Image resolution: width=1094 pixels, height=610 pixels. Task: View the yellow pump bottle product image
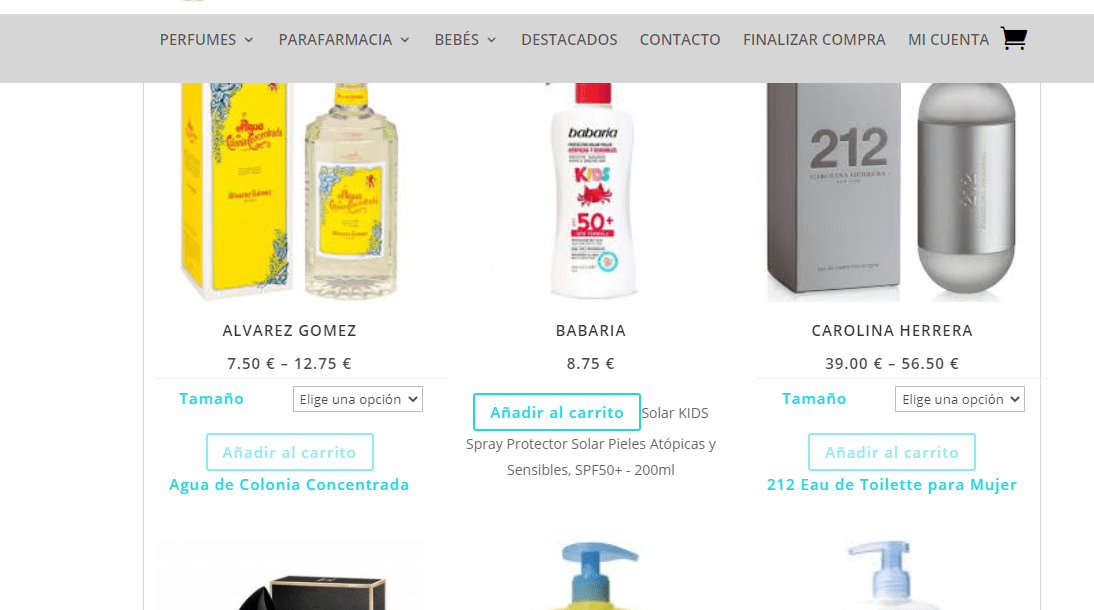[591, 574]
